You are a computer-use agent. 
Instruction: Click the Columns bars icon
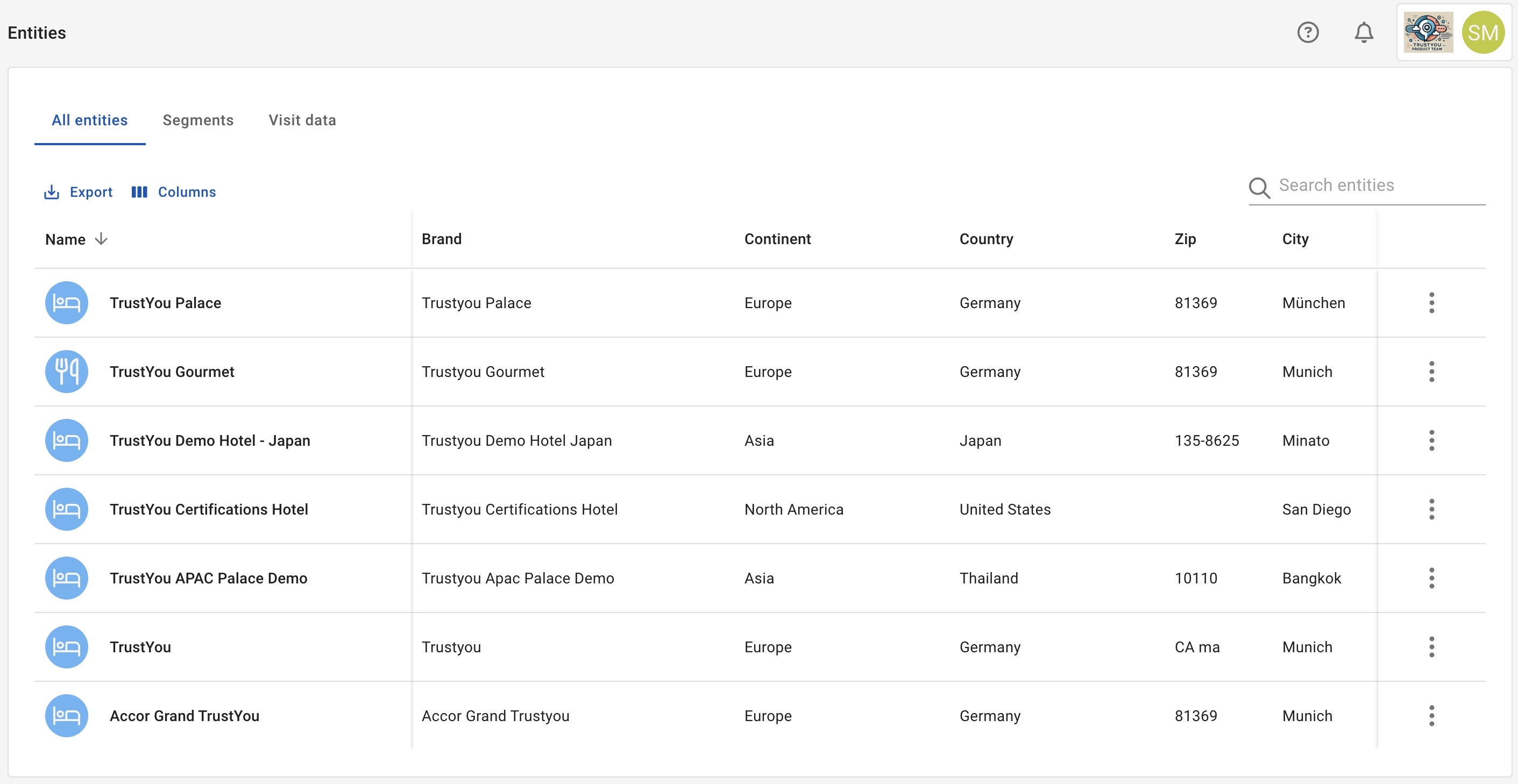point(139,192)
